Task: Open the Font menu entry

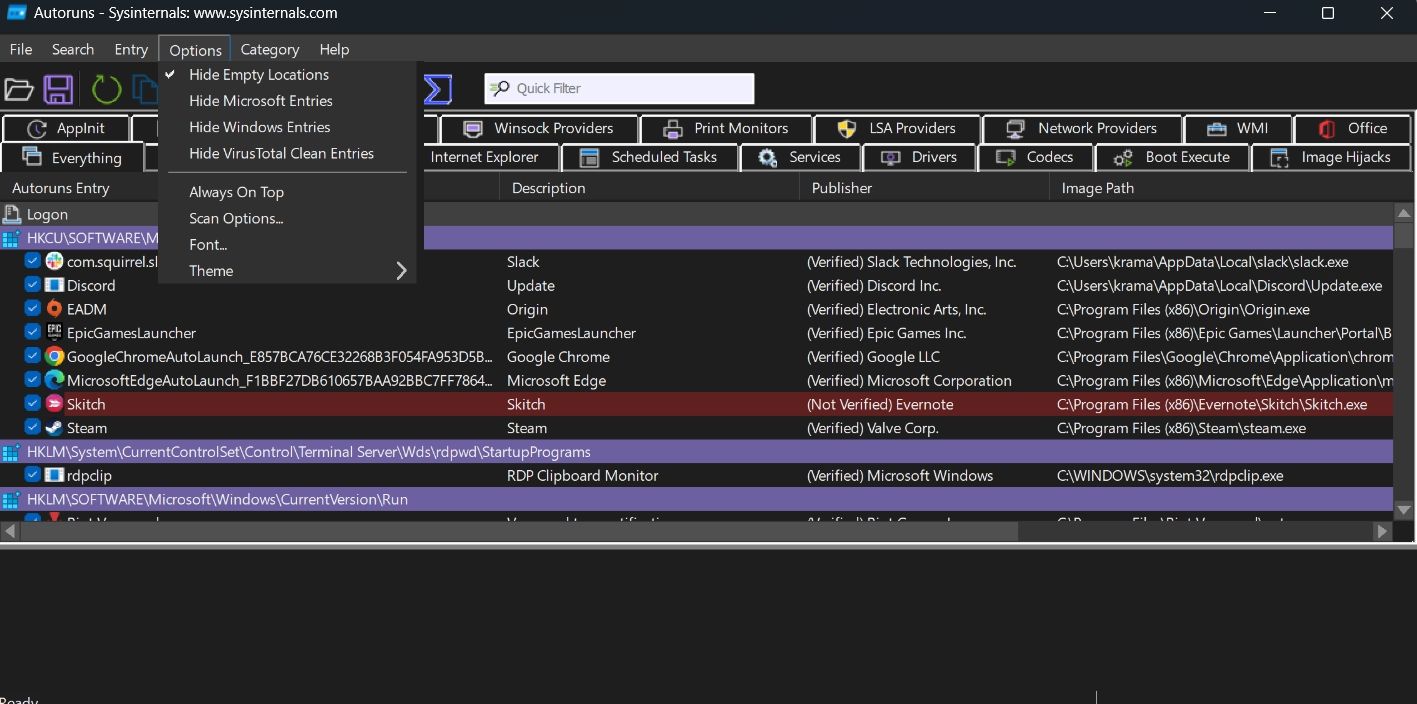Action: tap(286, 244)
